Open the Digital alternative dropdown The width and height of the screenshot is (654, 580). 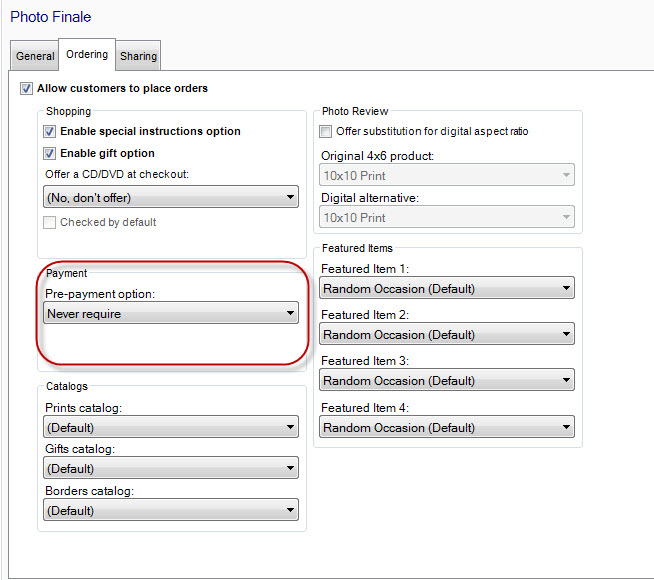click(447, 217)
